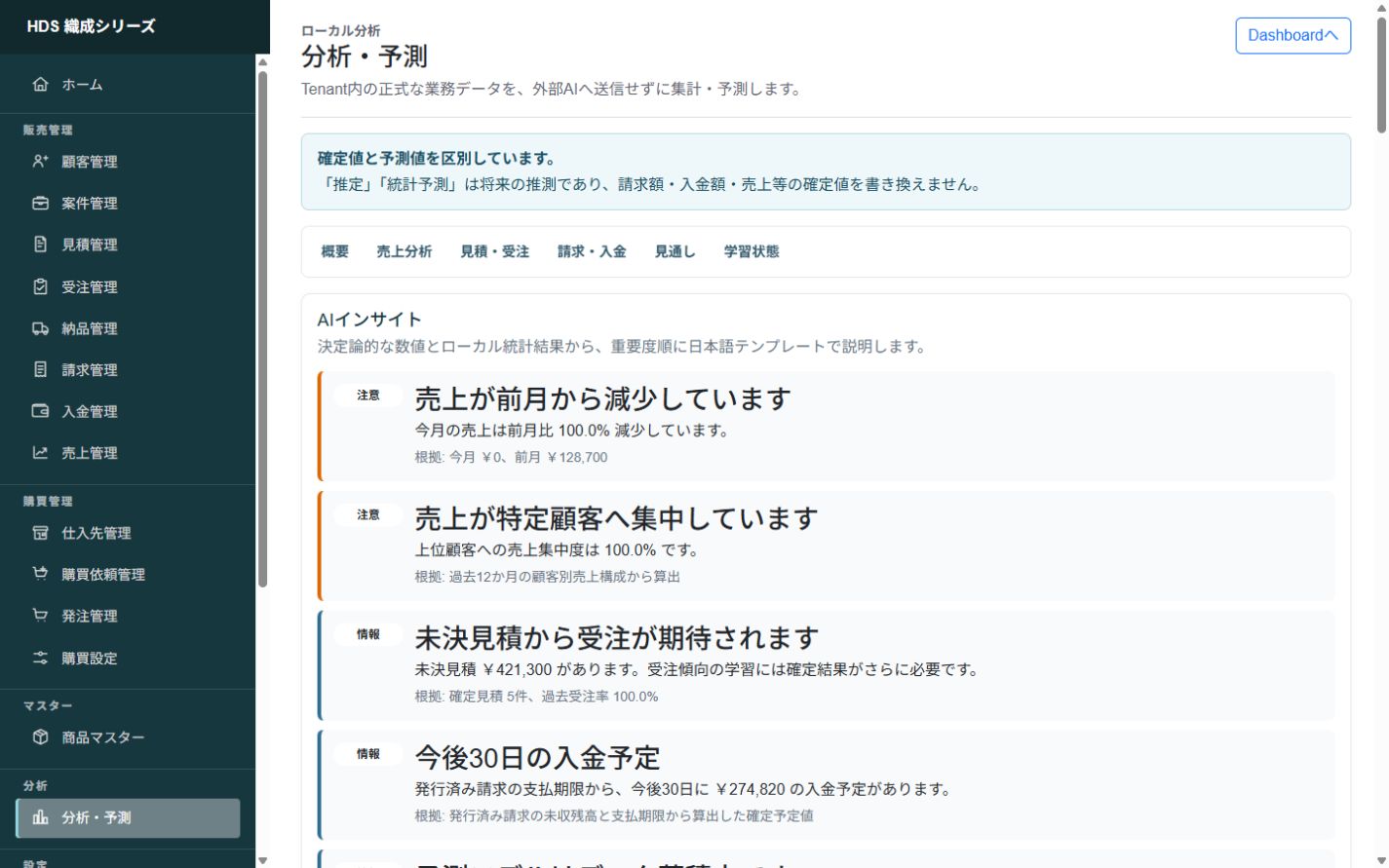Click the briefcase icon for 案件管理
The image size is (1389, 868).
(40, 204)
